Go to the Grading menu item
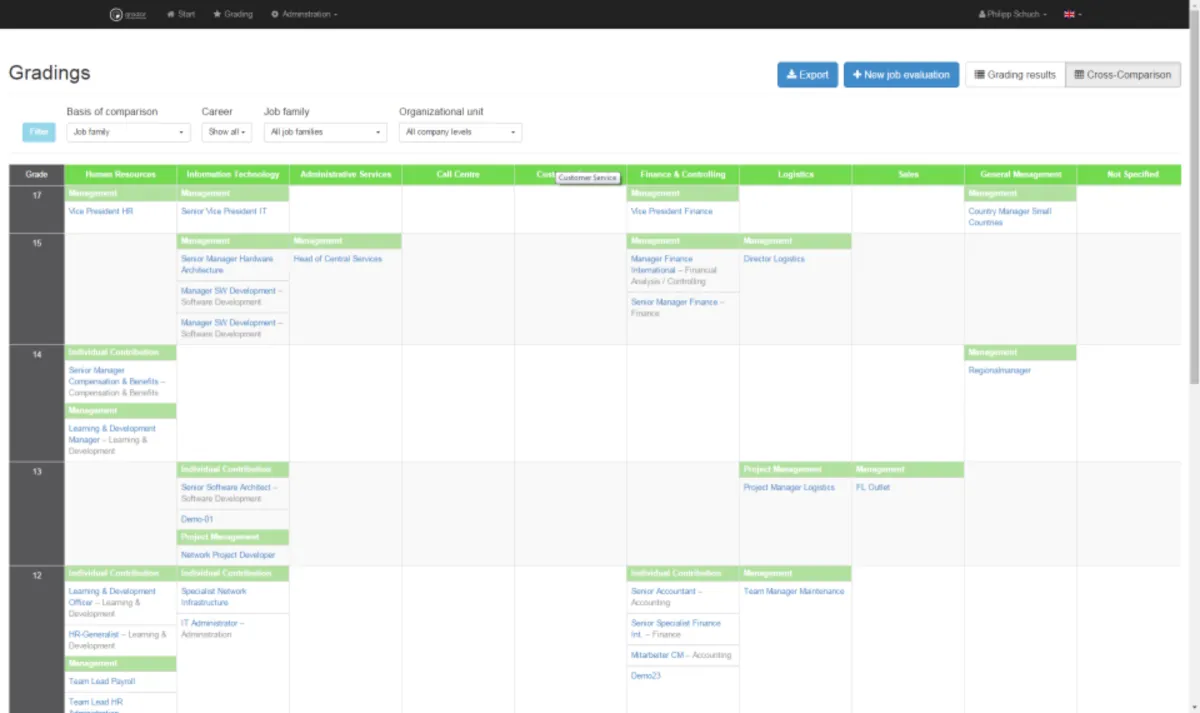 tap(233, 14)
